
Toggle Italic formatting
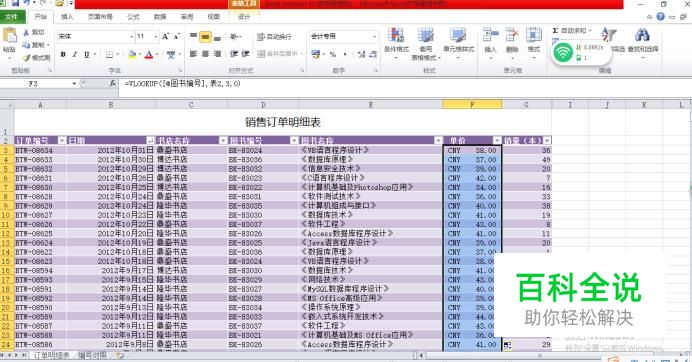tap(75, 54)
